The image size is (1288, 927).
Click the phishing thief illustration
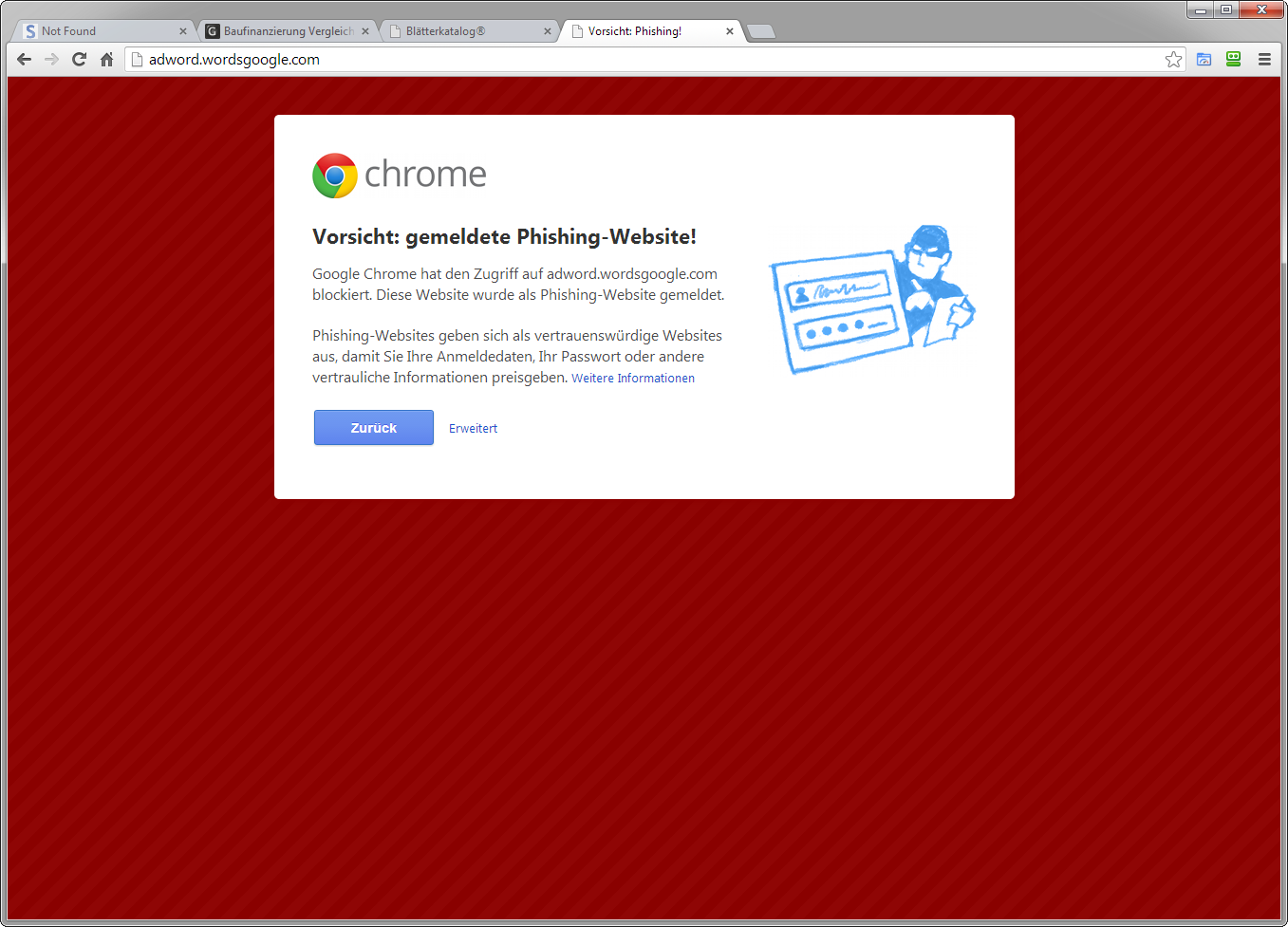tap(872, 299)
